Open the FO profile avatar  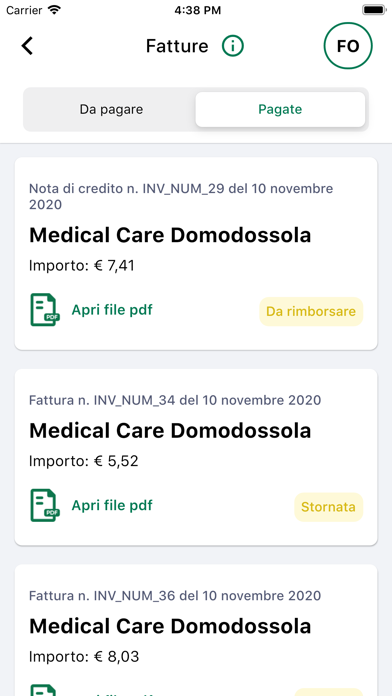[x=348, y=46]
